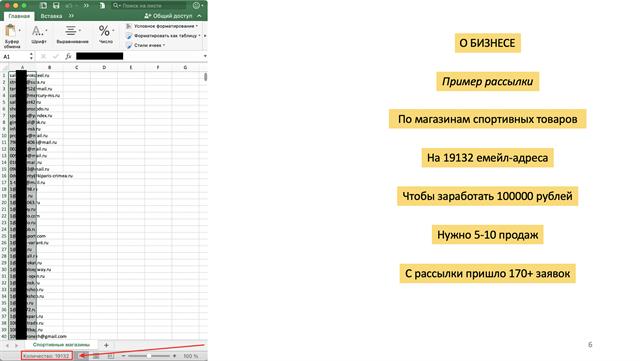
Task: Click the Число percent icon
Action: point(104,31)
